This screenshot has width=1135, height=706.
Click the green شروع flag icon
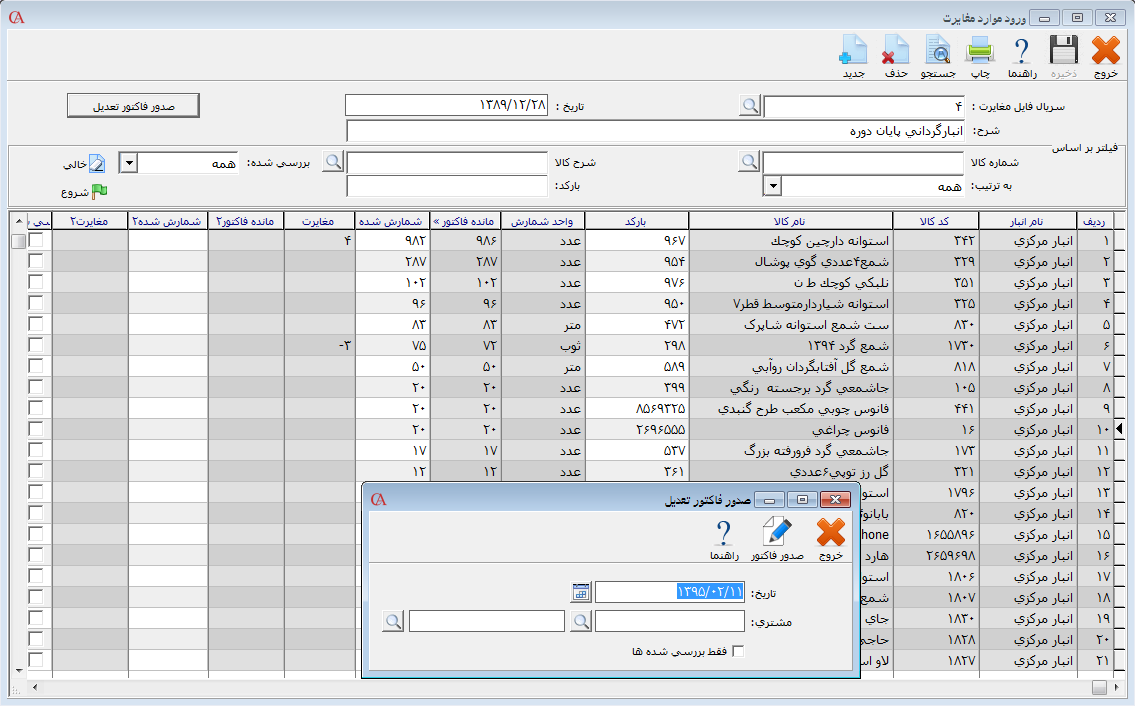pyautogui.click(x=99, y=191)
